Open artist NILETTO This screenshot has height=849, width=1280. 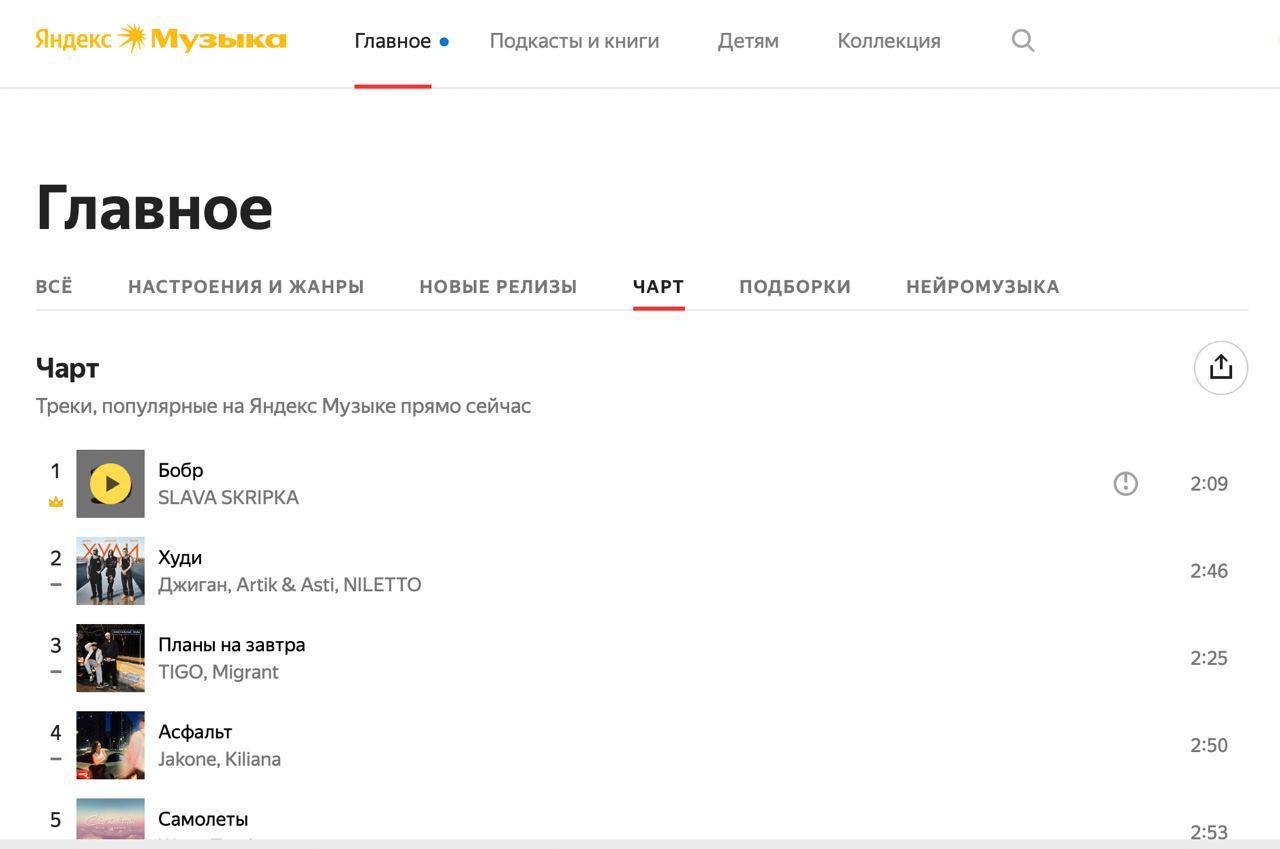[382, 584]
